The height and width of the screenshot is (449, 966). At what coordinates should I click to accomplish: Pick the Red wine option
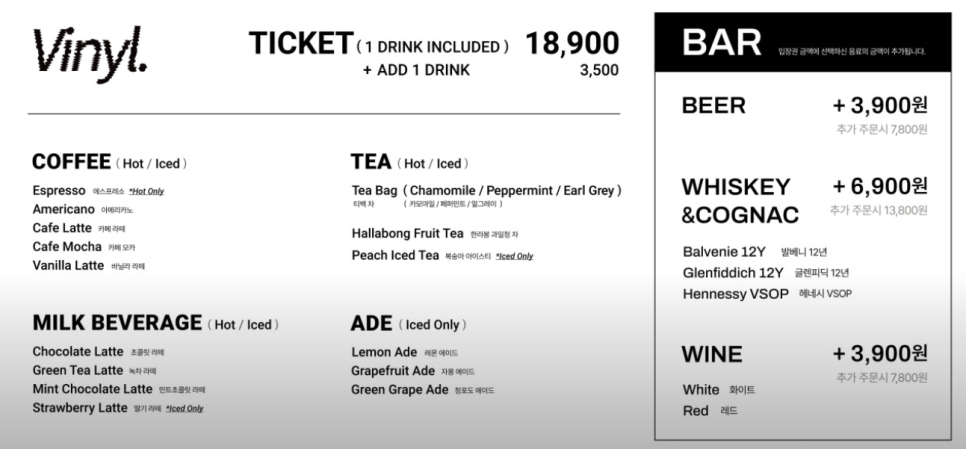click(x=696, y=411)
